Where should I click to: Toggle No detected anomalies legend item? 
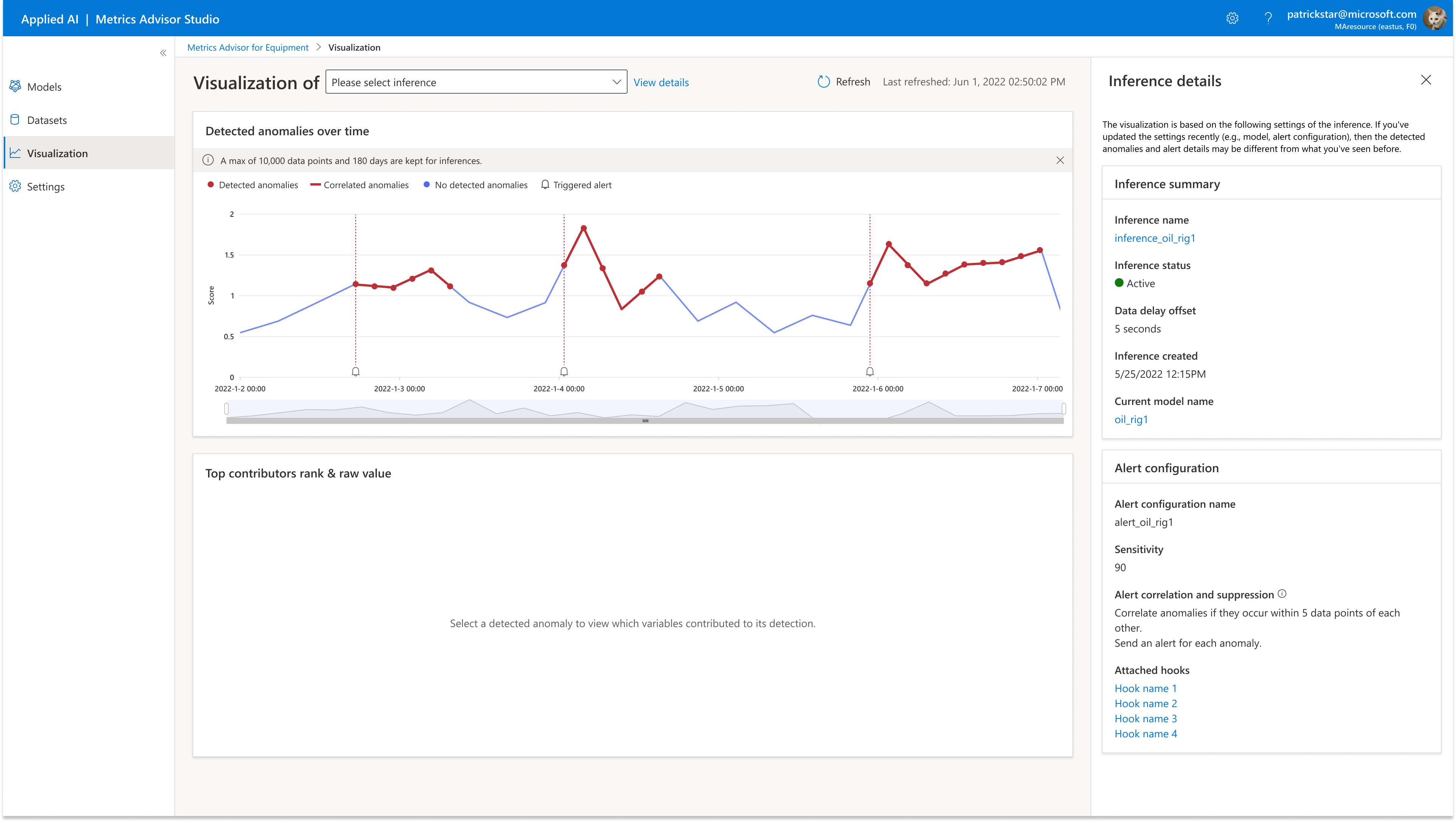point(475,185)
